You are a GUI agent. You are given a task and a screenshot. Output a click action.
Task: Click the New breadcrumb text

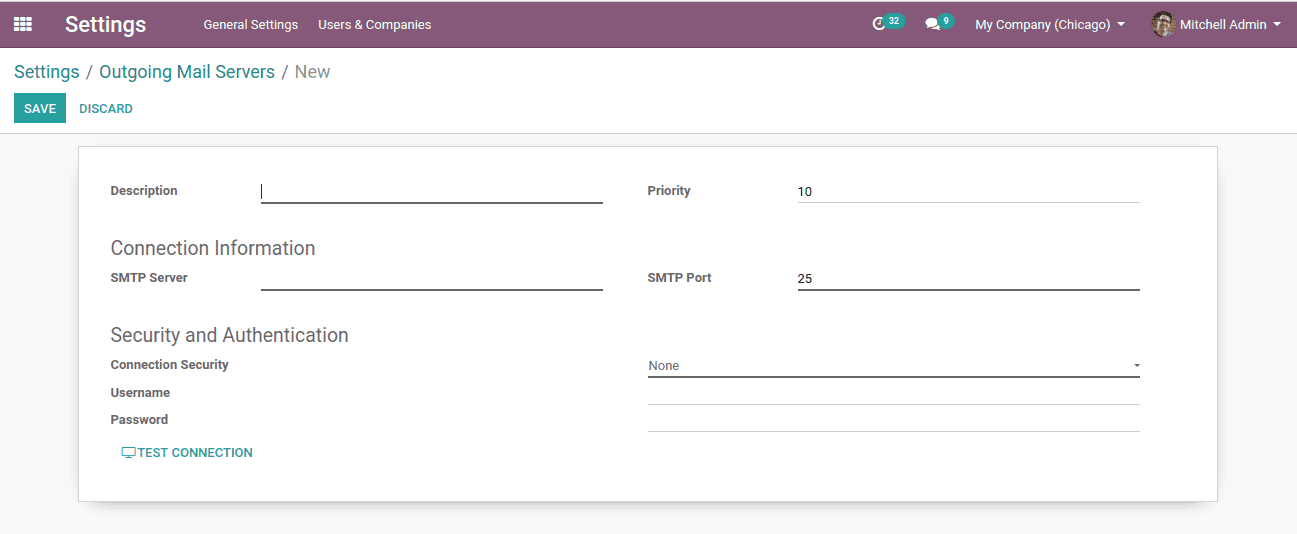tap(312, 72)
